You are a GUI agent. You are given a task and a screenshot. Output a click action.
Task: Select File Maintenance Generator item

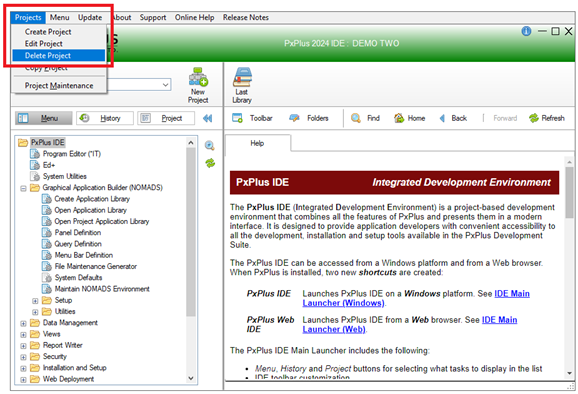coord(95,266)
